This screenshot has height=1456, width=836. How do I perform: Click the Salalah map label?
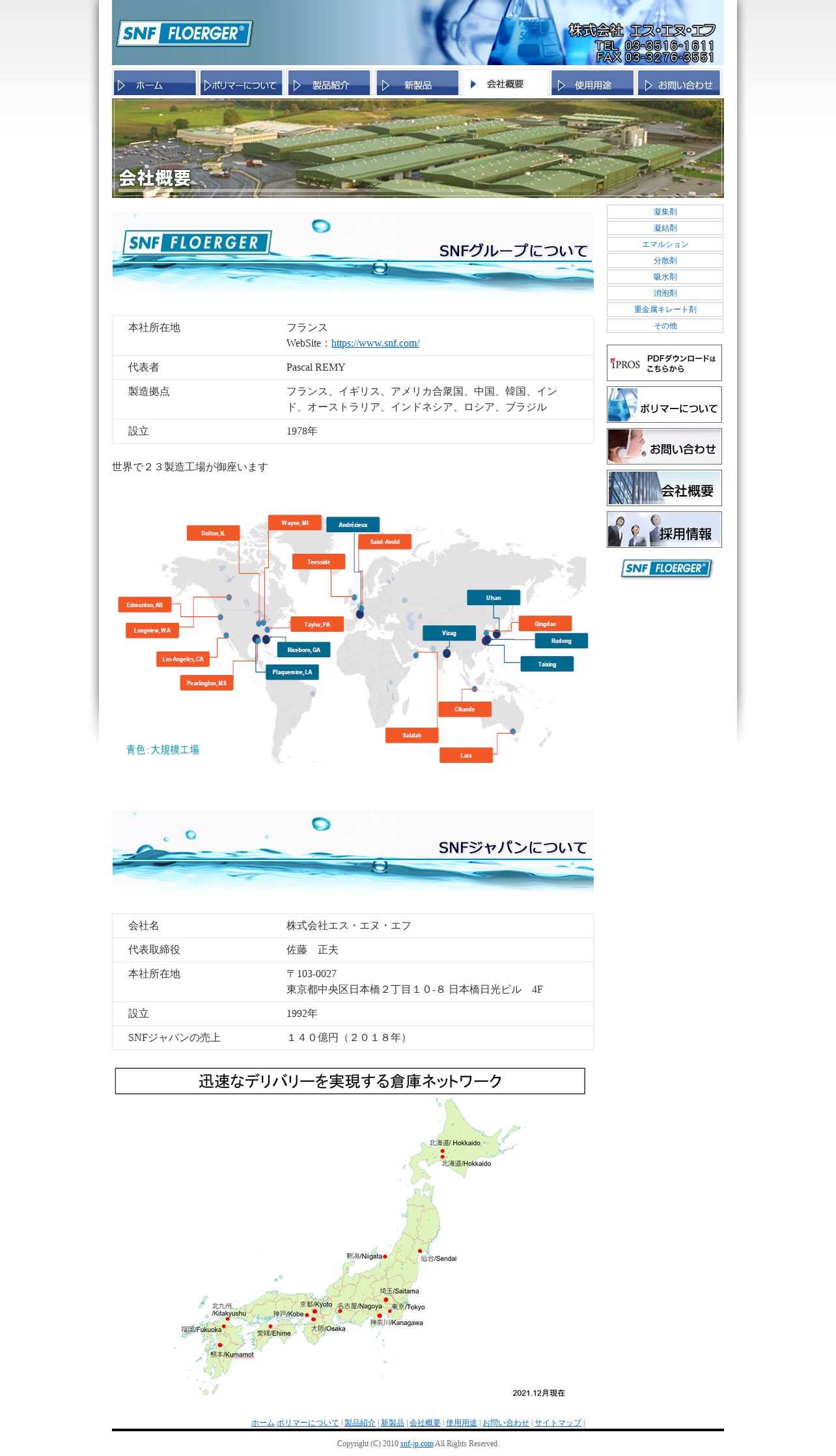[411, 735]
